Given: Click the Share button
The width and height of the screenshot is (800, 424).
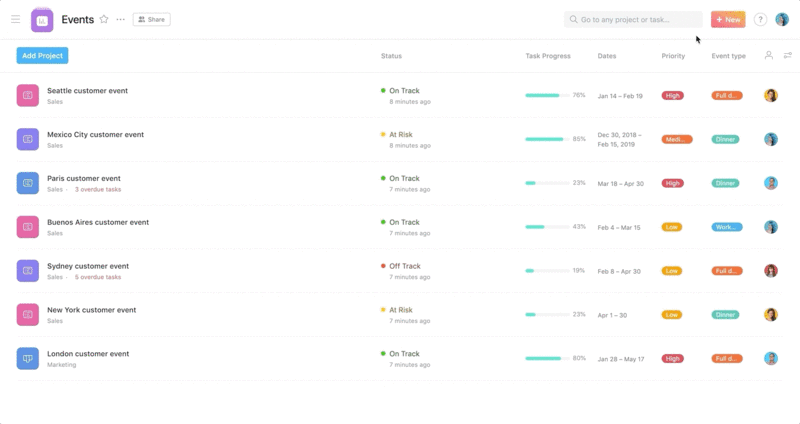Looking at the screenshot, I should point(152,19).
